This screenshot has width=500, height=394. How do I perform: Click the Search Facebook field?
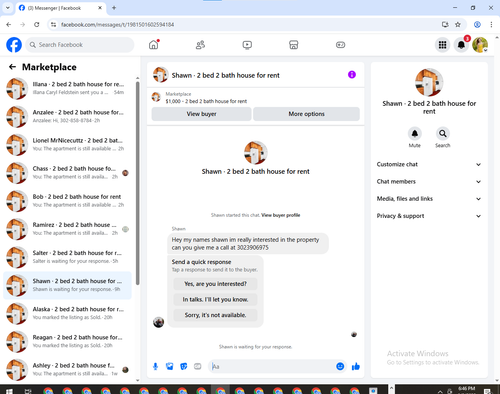pyautogui.click(x=80, y=45)
